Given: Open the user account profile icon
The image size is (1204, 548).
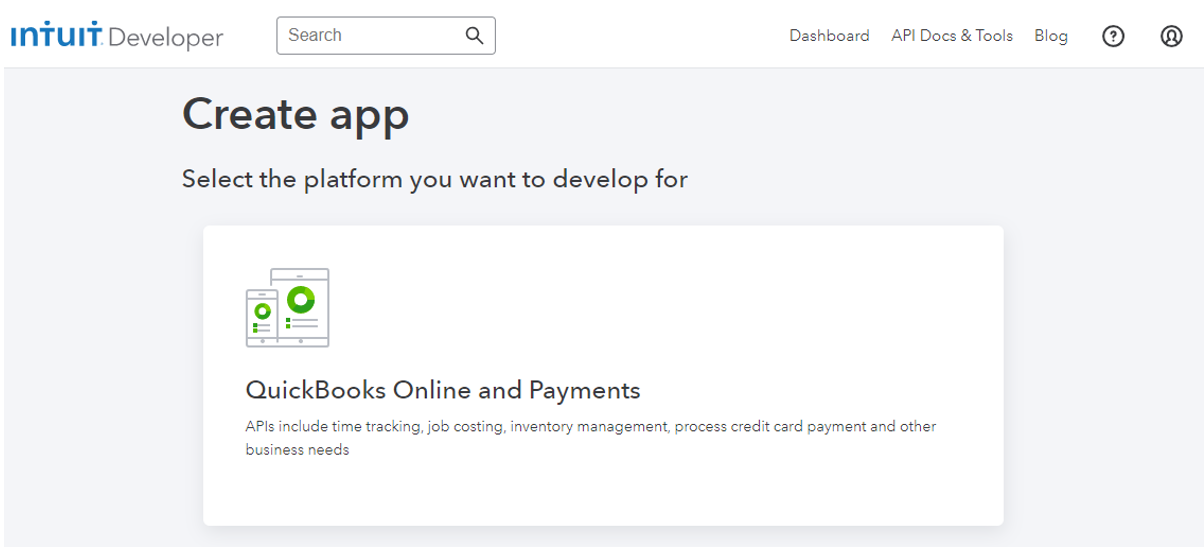Looking at the screenshot, I should (1171, 36).
